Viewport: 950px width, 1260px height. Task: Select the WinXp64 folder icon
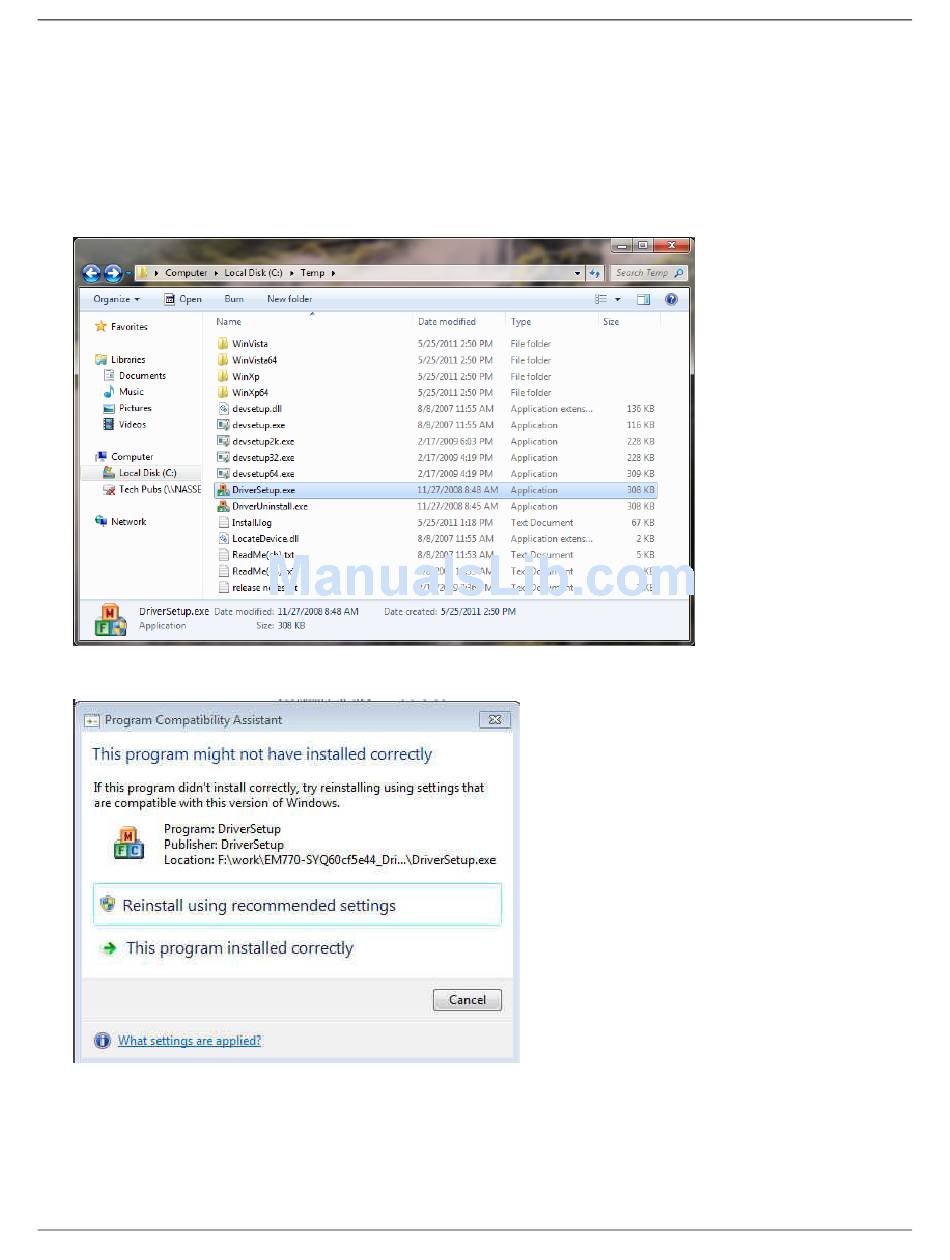[x=223, y=393]
